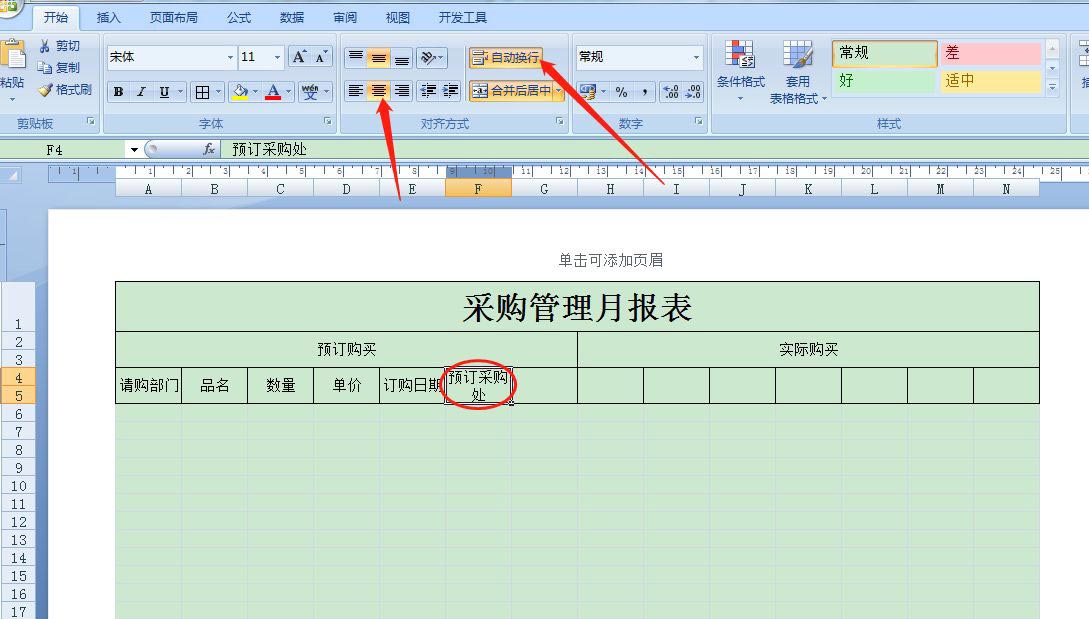Toggle center alignment
Screen dimensions: 1089x619
(377, 91)
